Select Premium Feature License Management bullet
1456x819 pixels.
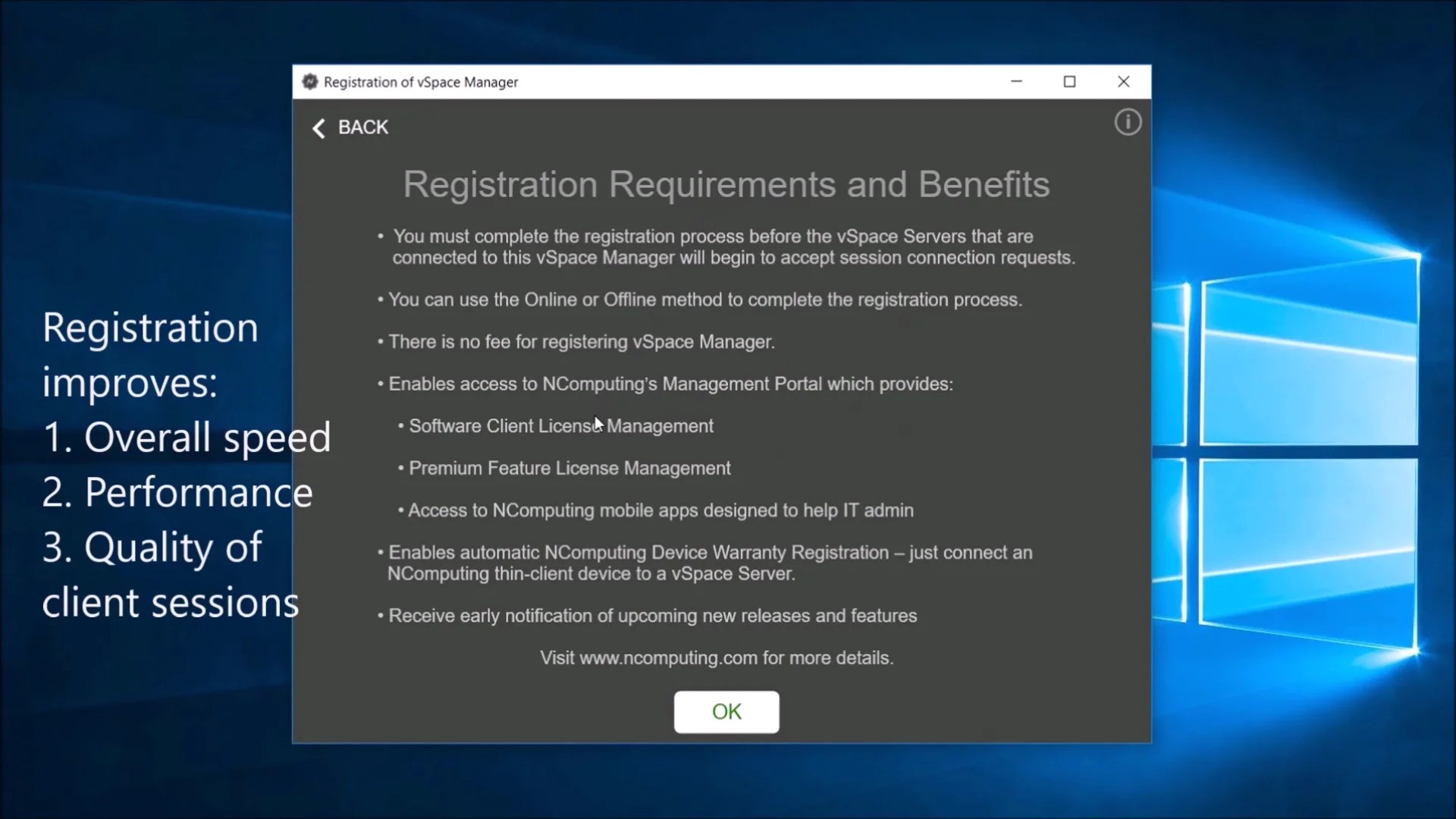pyautogui.click(x=569, y=469)
